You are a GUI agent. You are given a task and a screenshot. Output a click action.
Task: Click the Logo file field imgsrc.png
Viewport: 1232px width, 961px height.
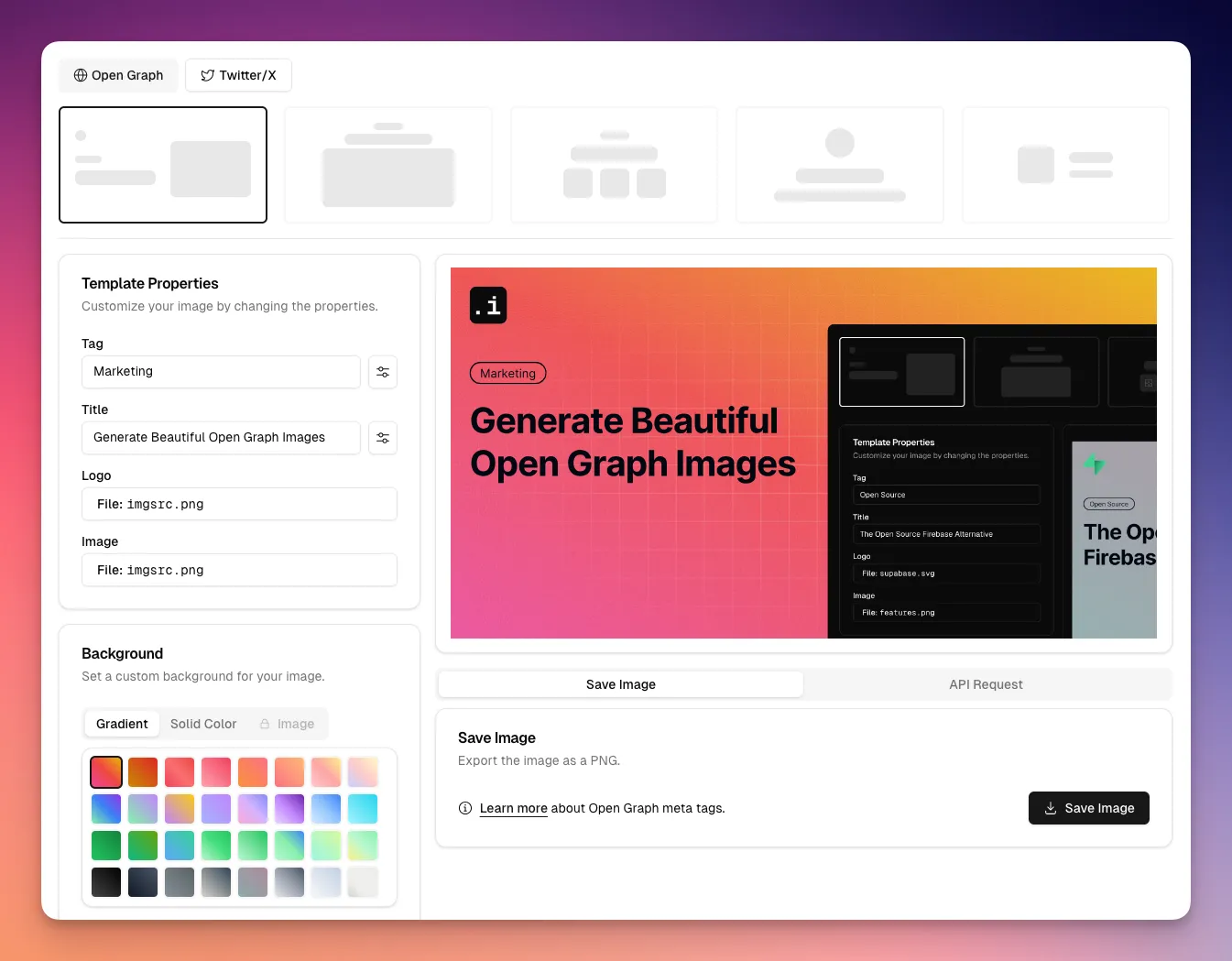pos(239,504)
